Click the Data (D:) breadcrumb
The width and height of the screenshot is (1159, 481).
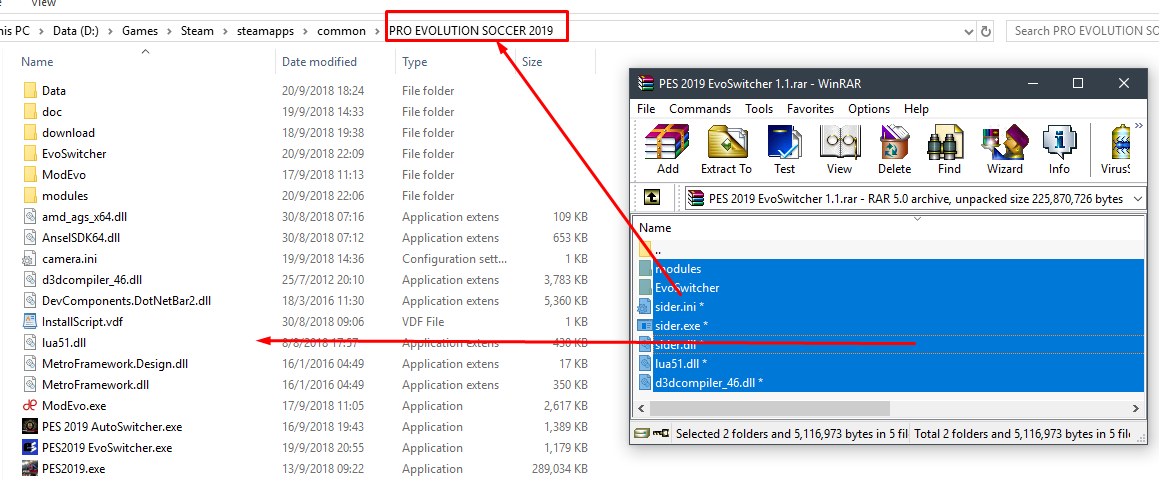pyautogui.click(x=77, y=31)
